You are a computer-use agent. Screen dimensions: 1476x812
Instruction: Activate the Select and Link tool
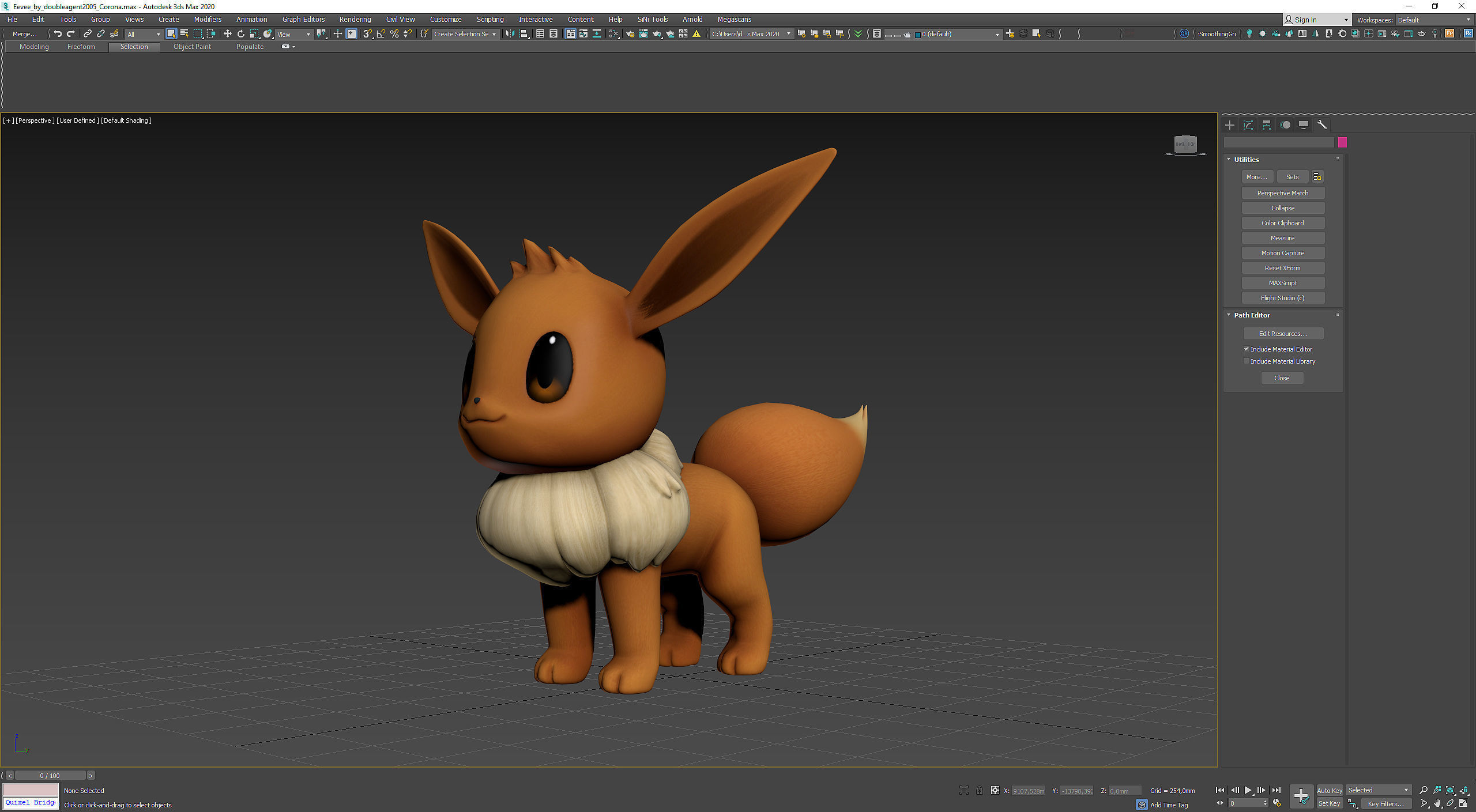point(88,34)
